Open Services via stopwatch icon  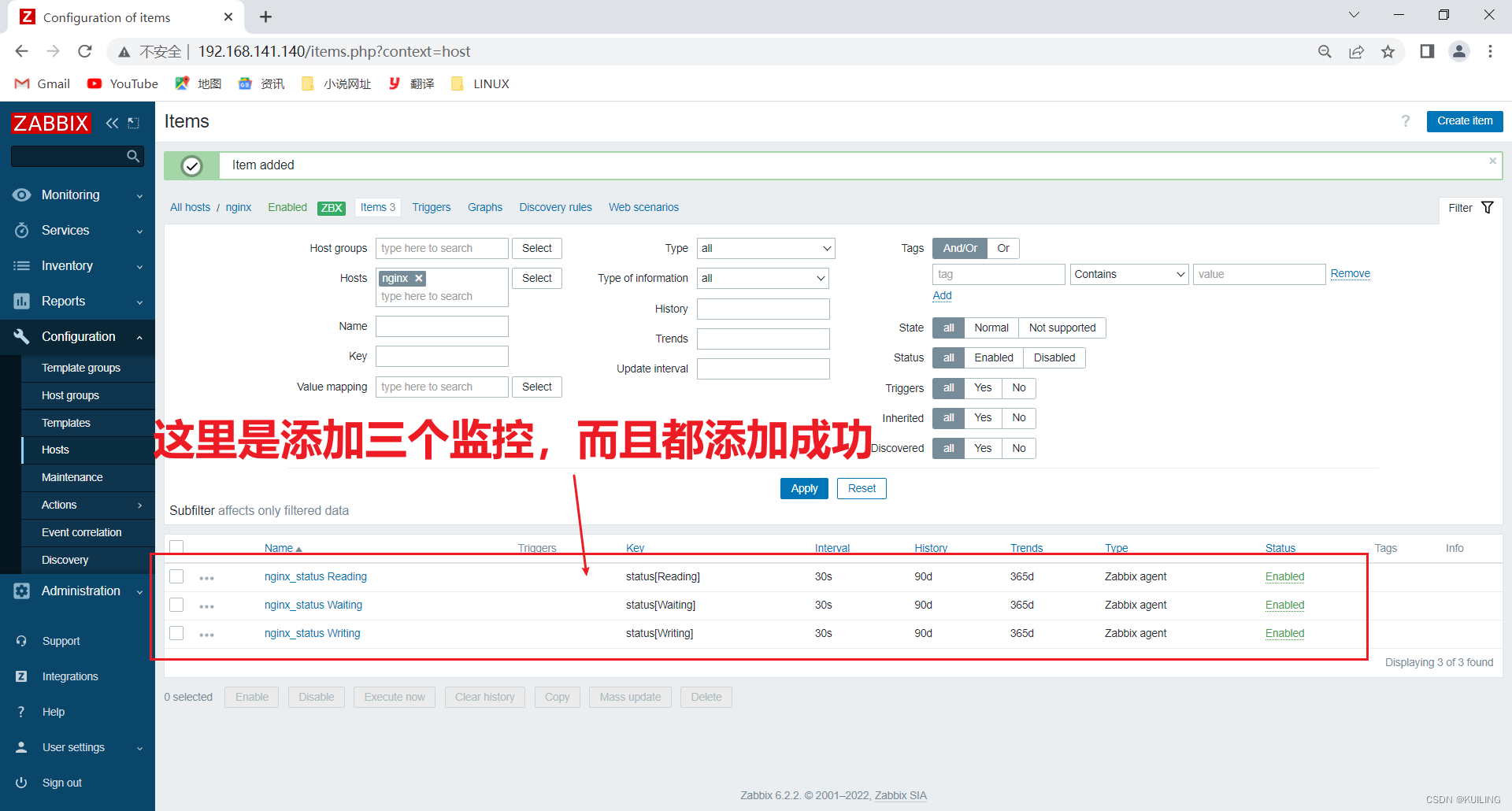click(22, 230)
